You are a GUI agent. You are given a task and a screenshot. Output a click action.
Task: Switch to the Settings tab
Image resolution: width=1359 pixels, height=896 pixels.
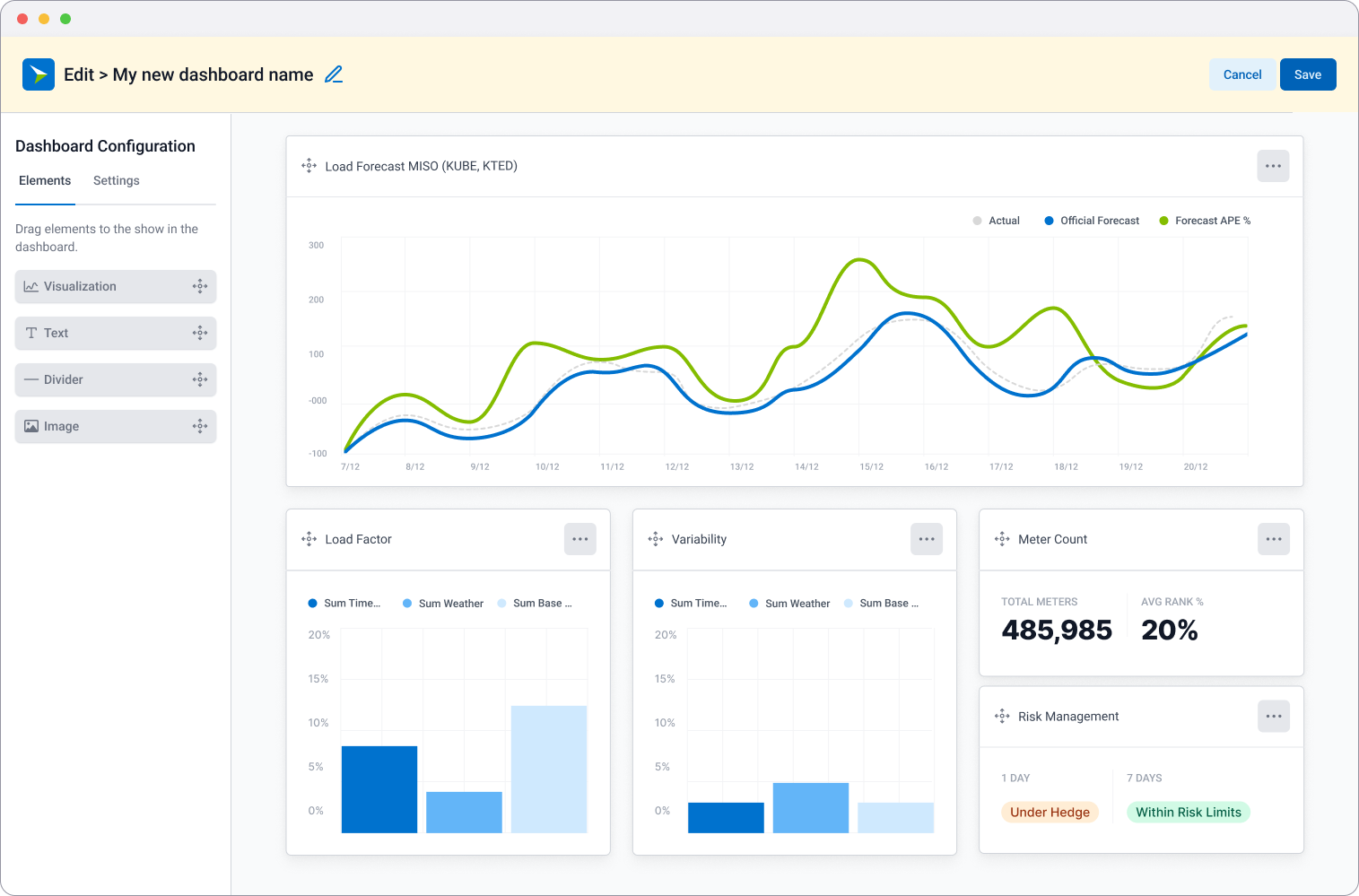click(x=117, y=180)
